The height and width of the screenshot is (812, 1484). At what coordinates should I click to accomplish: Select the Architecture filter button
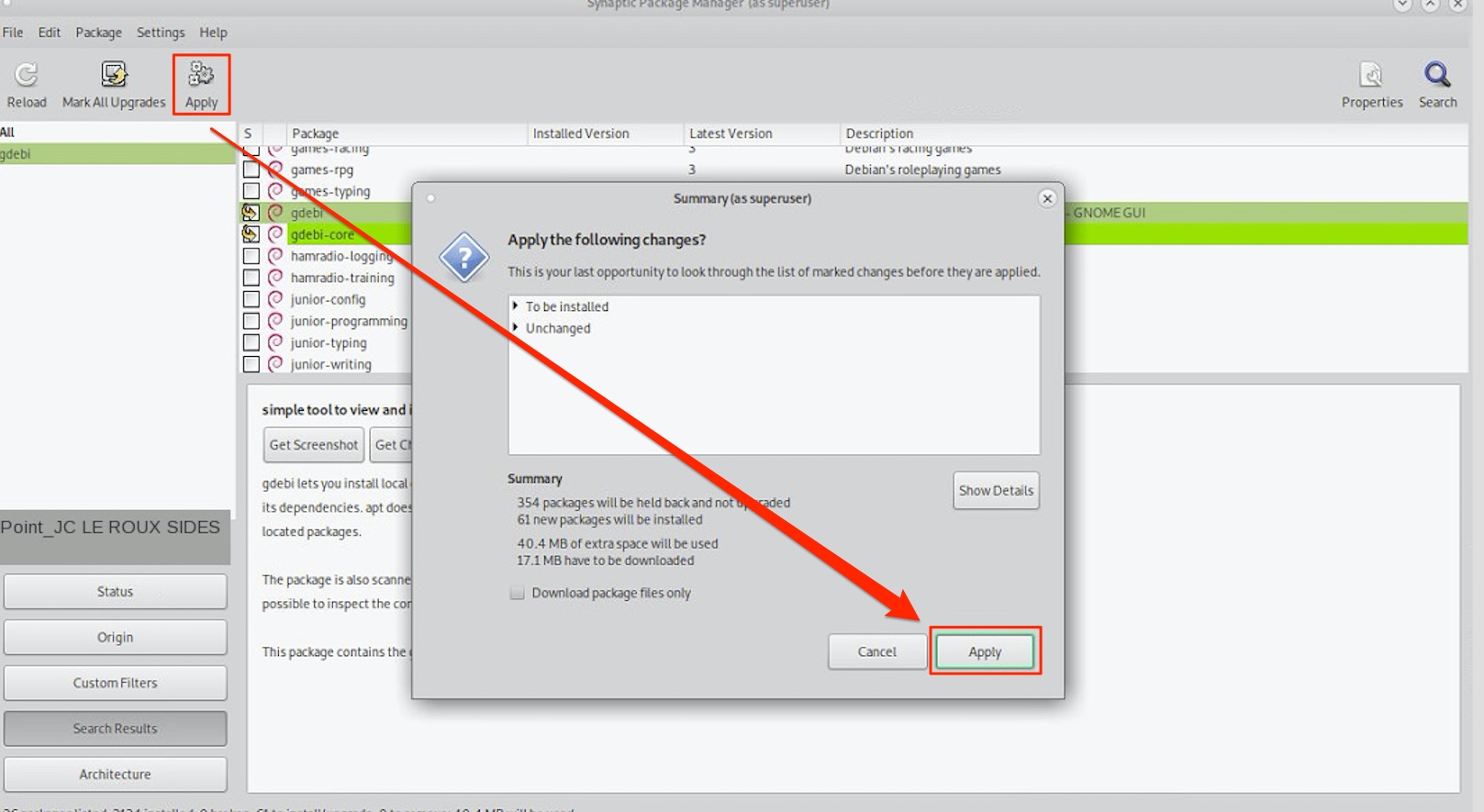pos(115,774)
